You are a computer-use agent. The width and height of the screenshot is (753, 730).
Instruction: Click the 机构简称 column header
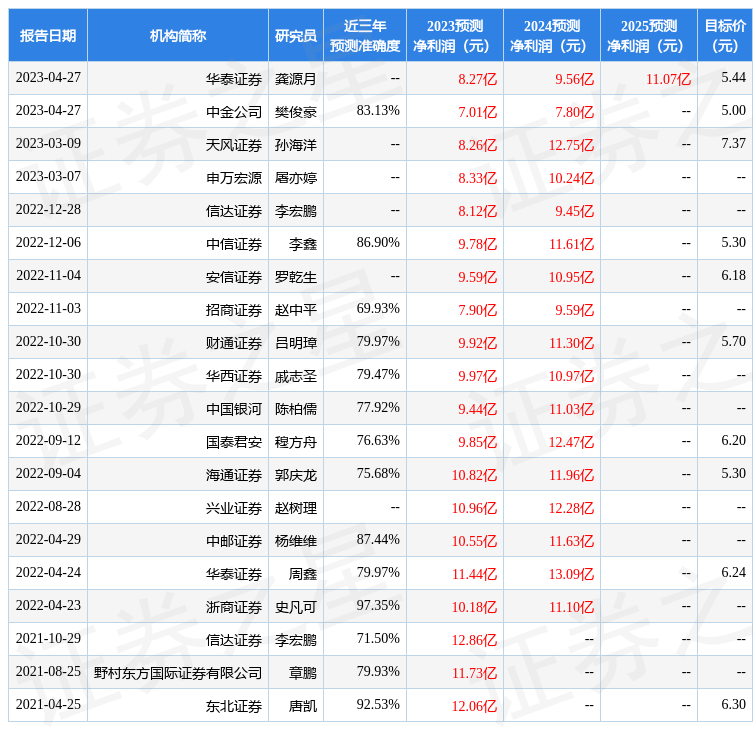tap(178, 36)
